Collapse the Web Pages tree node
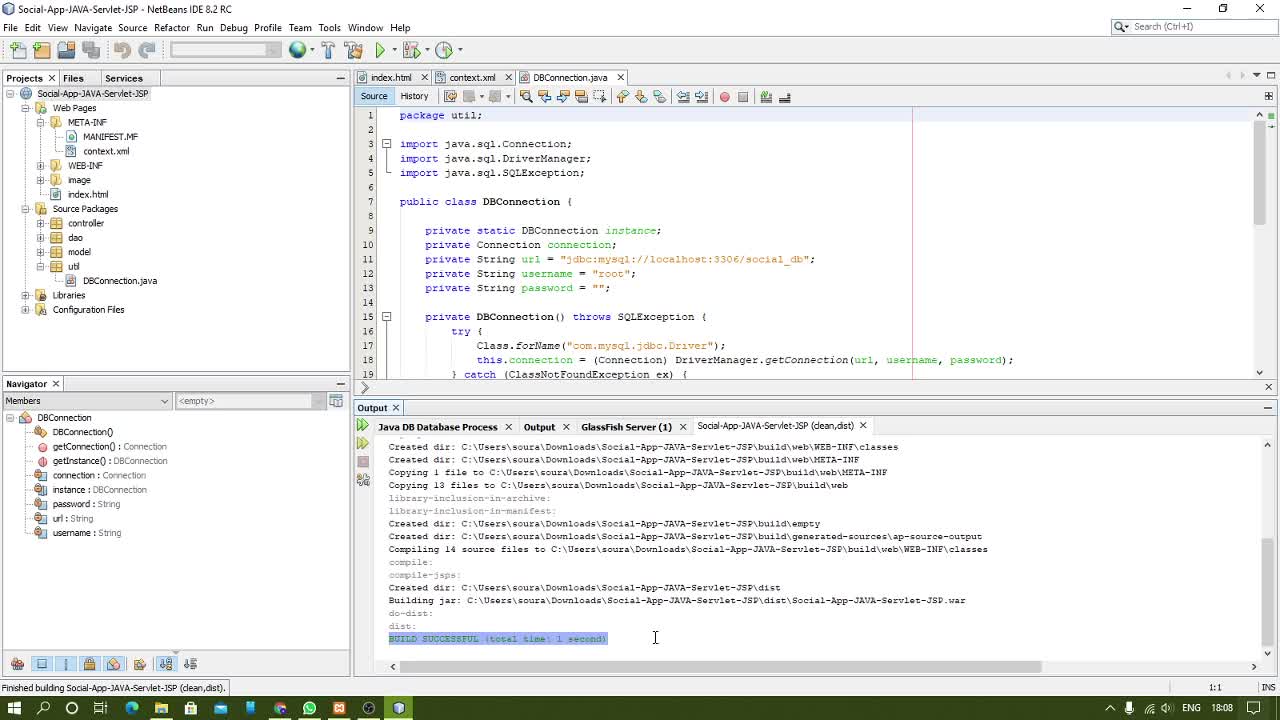This screenshot has height=720, width=1280. [25, 108]
